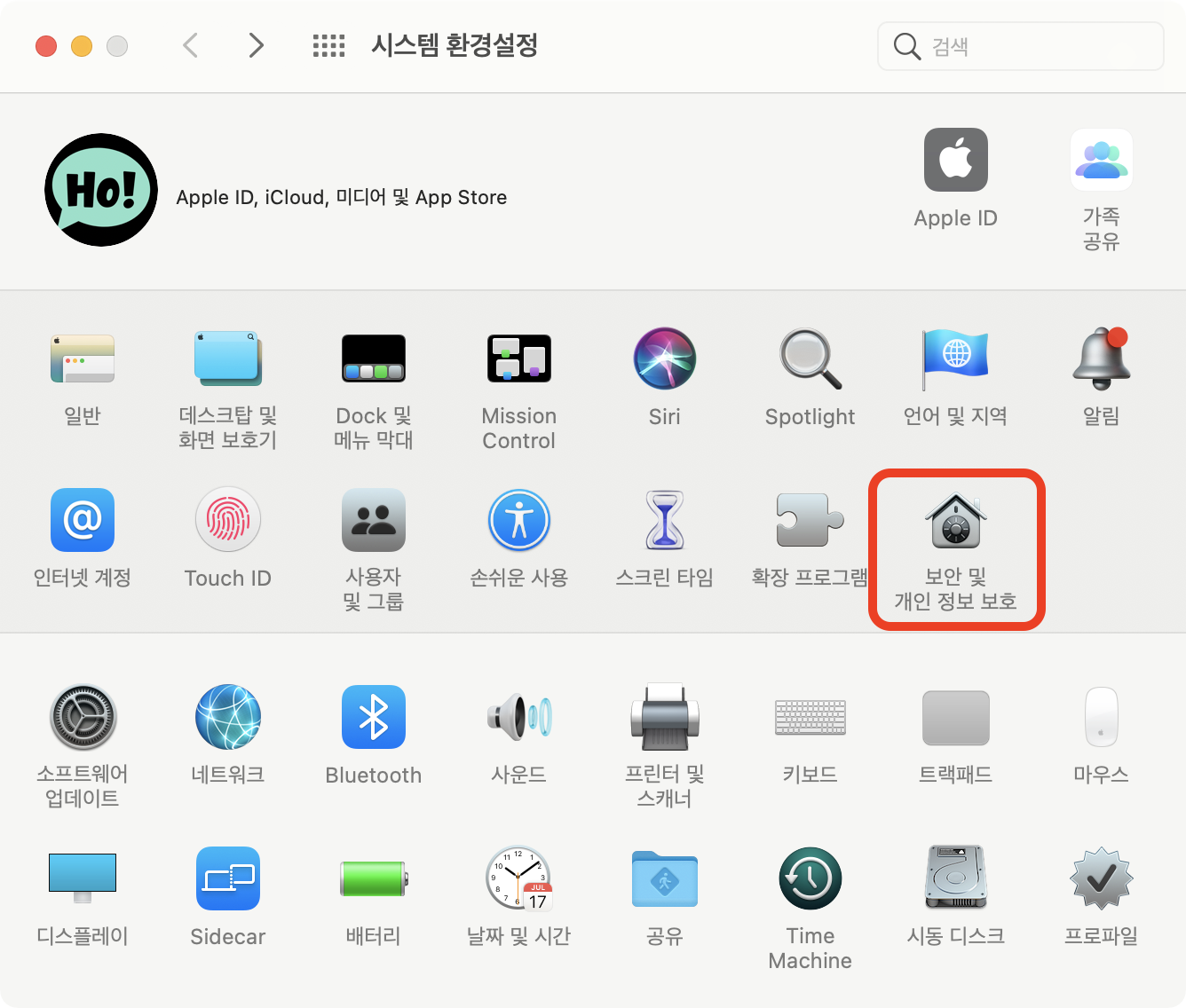The image size is (1186, 1008).
Task: Open 키보드 keyboard preferences
Action: tap(810, 717)
